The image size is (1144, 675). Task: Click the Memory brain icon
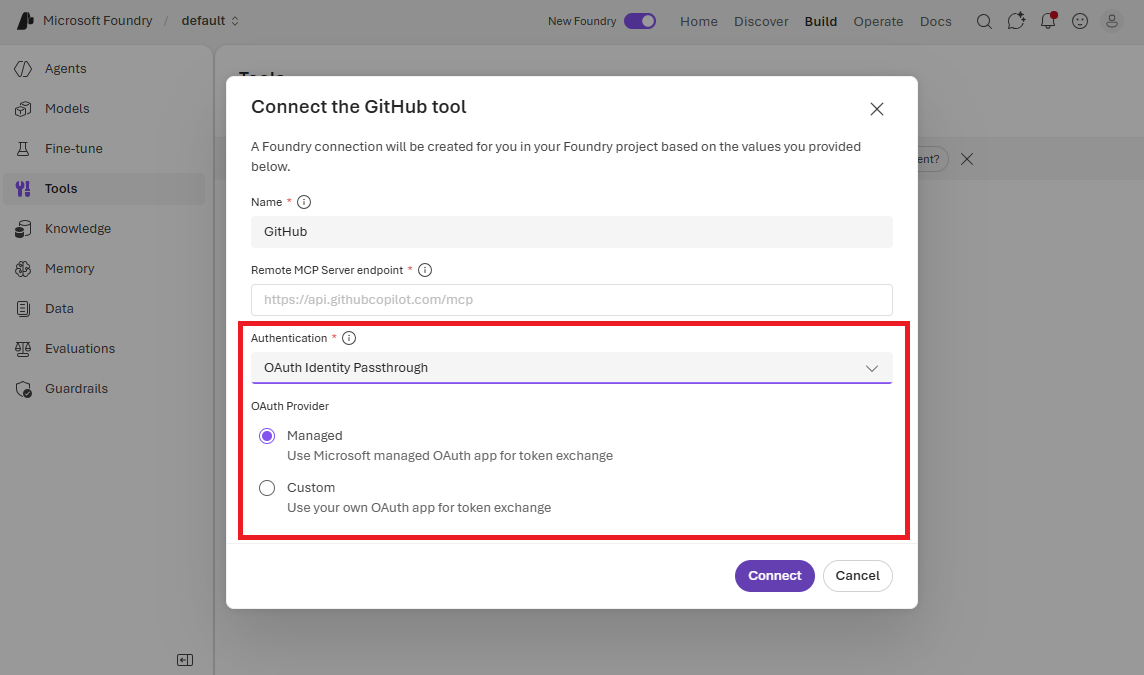point(23,269)
